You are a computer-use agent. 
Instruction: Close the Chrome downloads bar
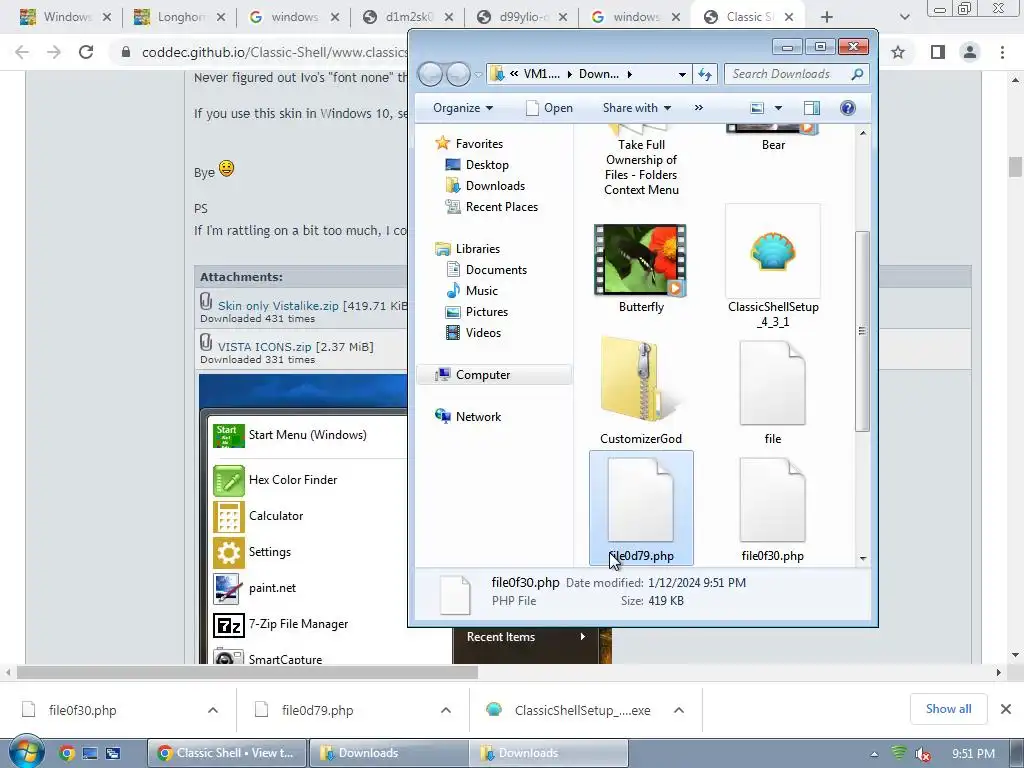(x=1006, y=709)
